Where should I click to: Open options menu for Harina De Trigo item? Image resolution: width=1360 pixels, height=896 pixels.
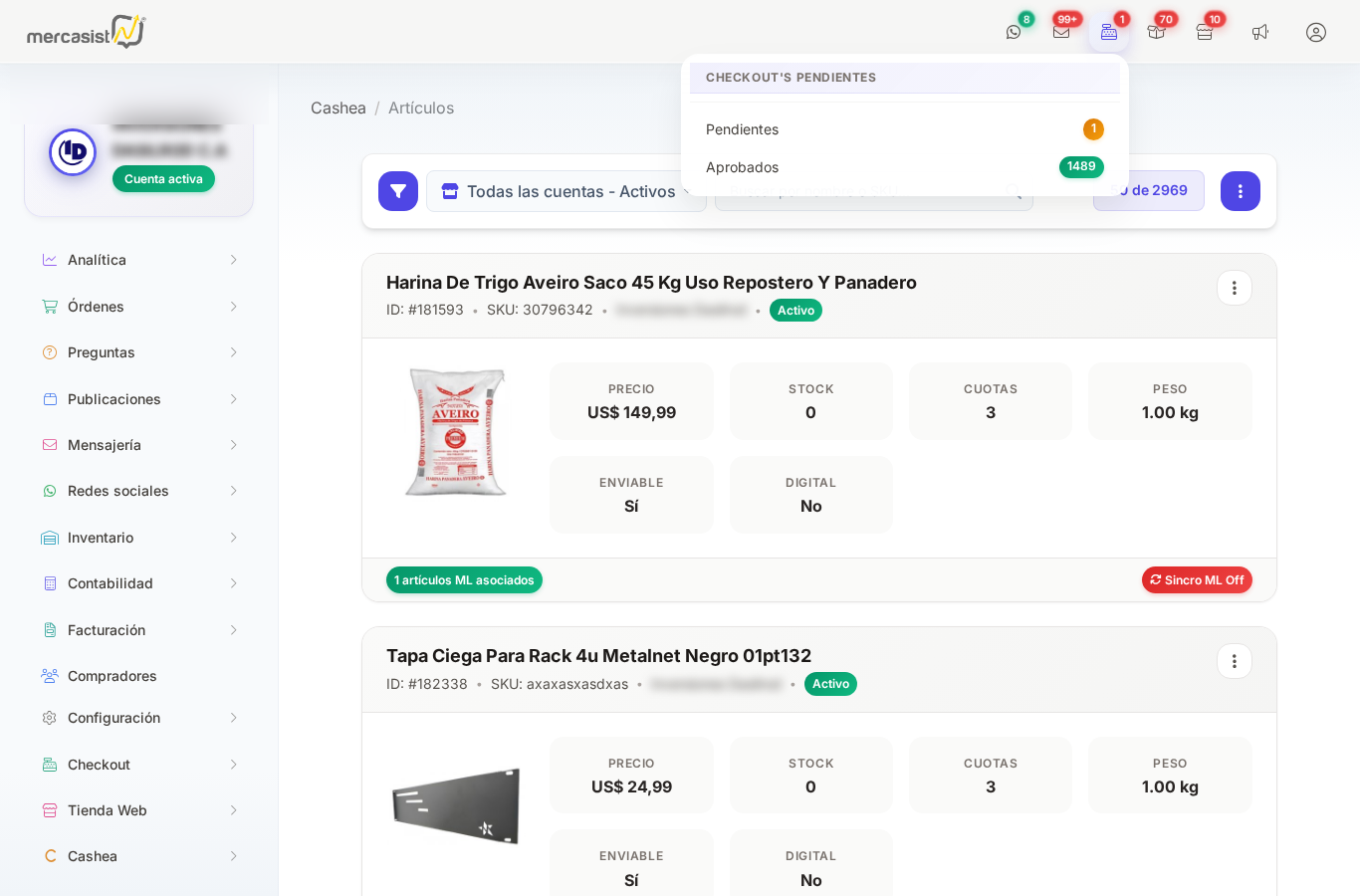[1235, 288]
